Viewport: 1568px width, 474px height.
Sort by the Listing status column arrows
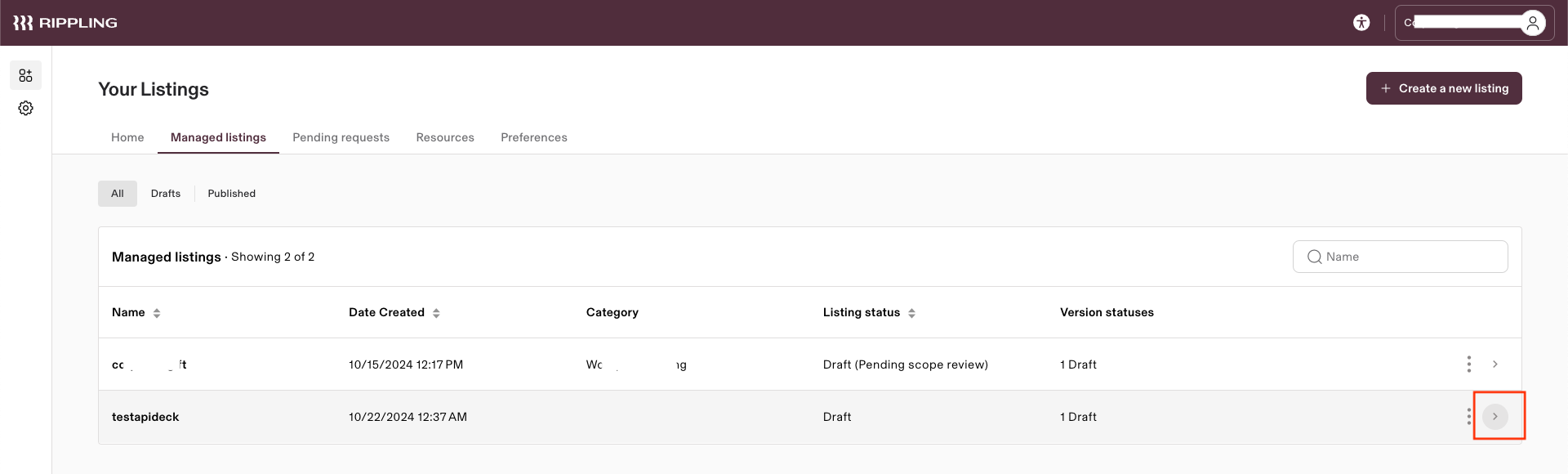coord(911,313)
